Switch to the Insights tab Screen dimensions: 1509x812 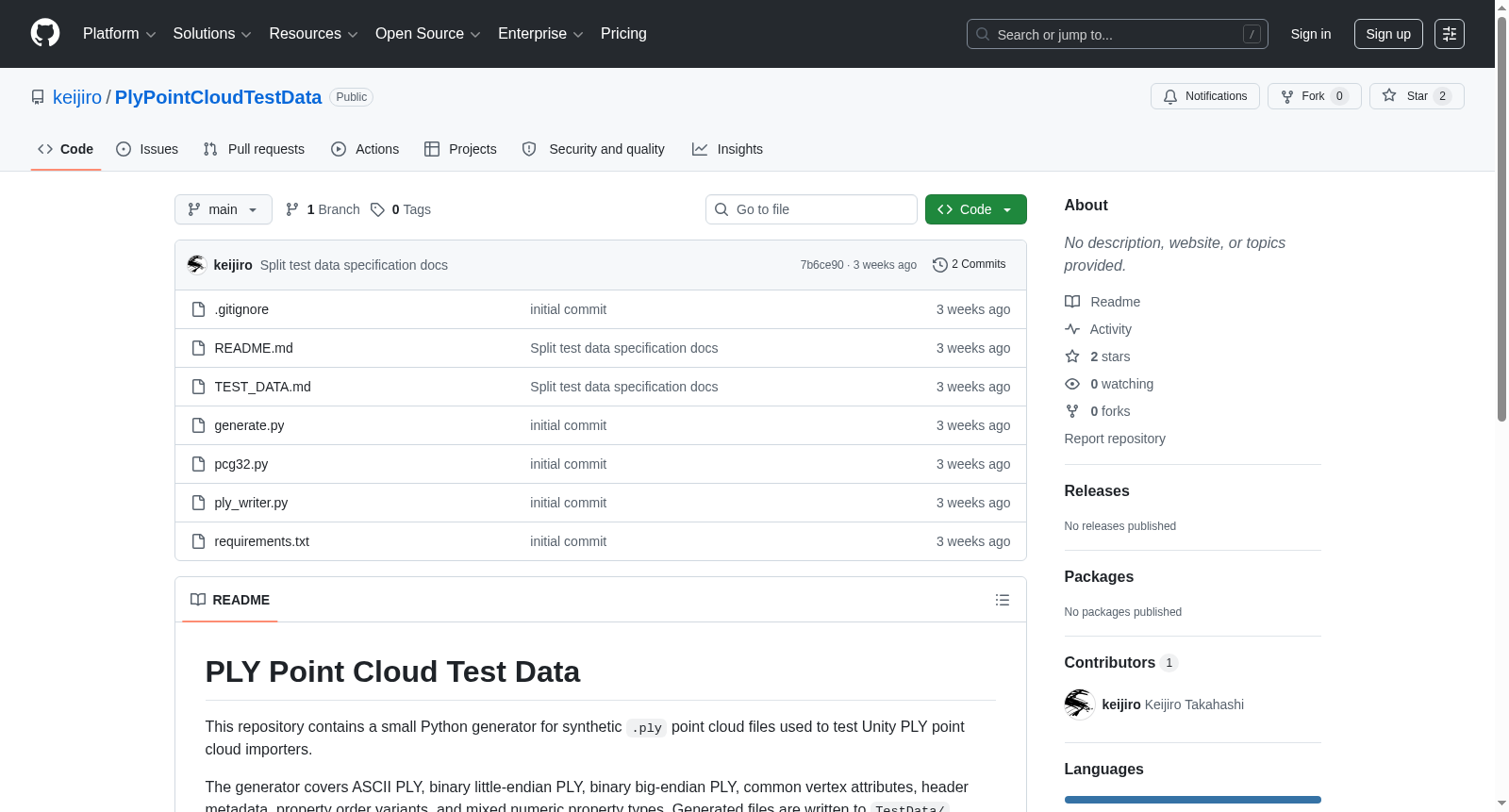tap(727, 149)
